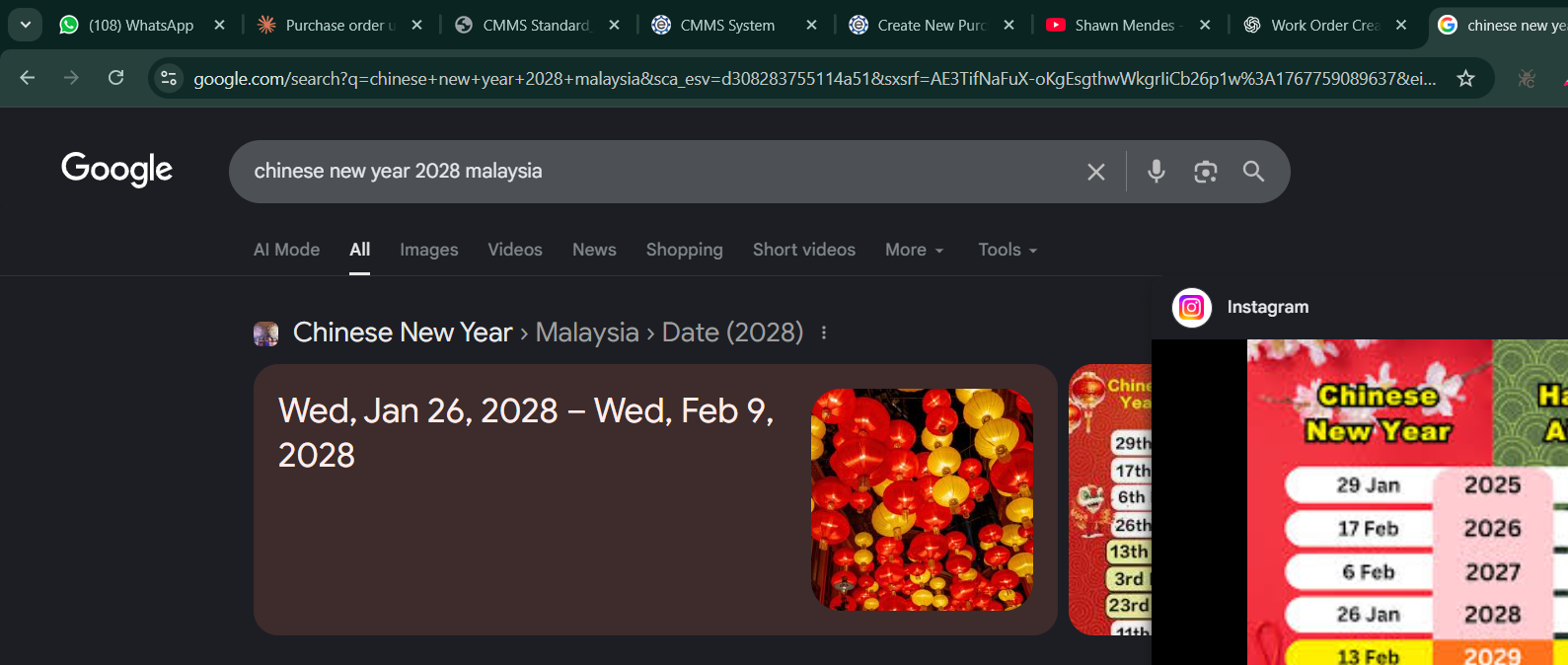View site information icon in address bar
Image resolution: width=1568 pixels, height=665 pixels.
pyautogui.click(x=169, y=78)
